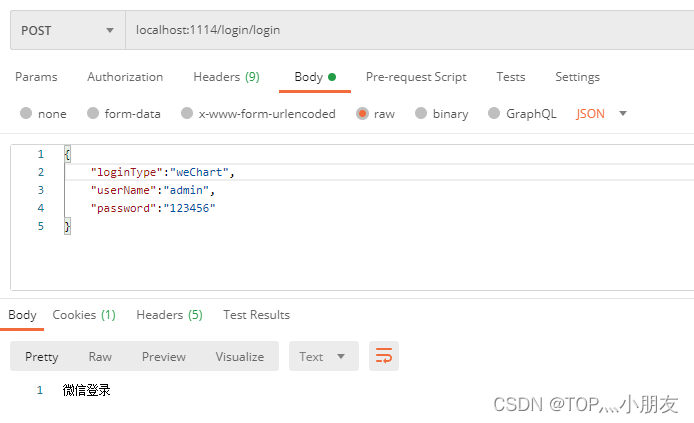Toggle the response word-wrap icon

pos(383,356)
